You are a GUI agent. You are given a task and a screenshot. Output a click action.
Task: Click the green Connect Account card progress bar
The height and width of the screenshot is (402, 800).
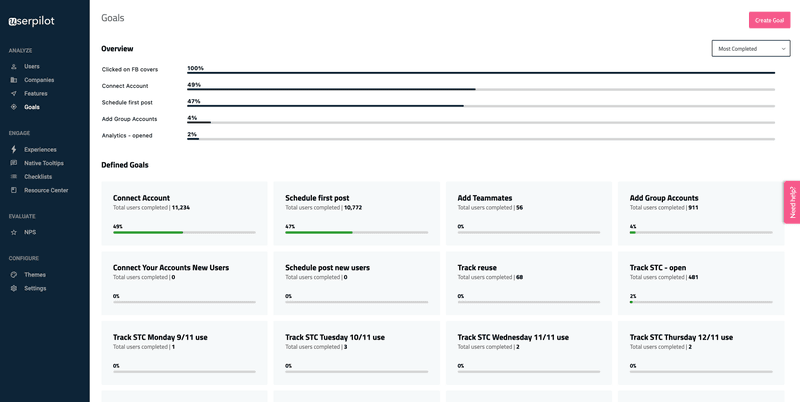[x=184, y=233]
